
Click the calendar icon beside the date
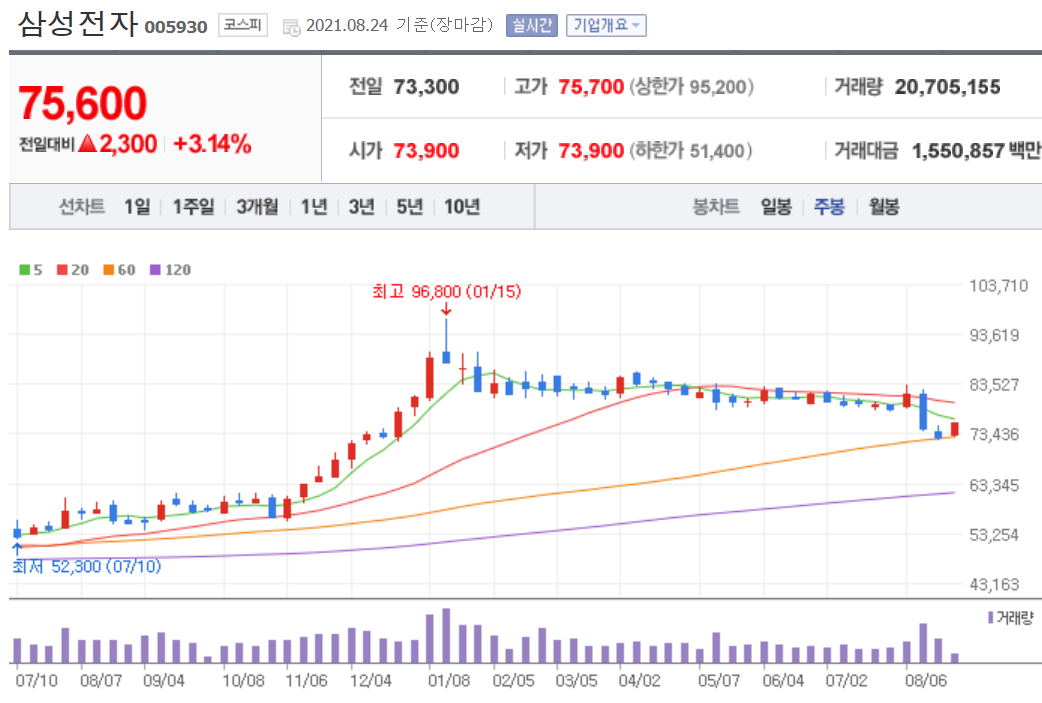[x=291, y=27]
